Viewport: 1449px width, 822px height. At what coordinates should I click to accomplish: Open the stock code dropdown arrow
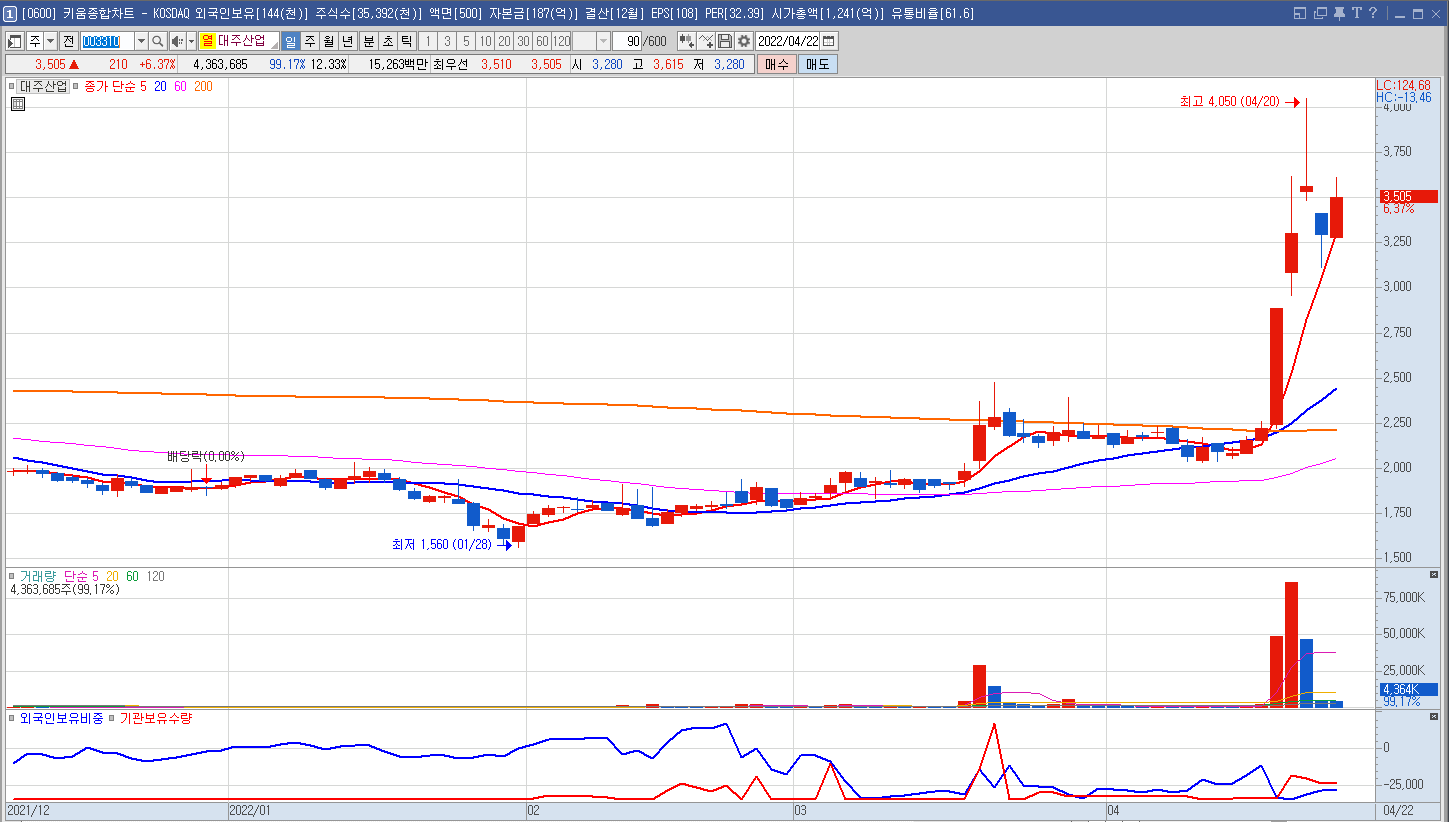[x=140, y=41]
